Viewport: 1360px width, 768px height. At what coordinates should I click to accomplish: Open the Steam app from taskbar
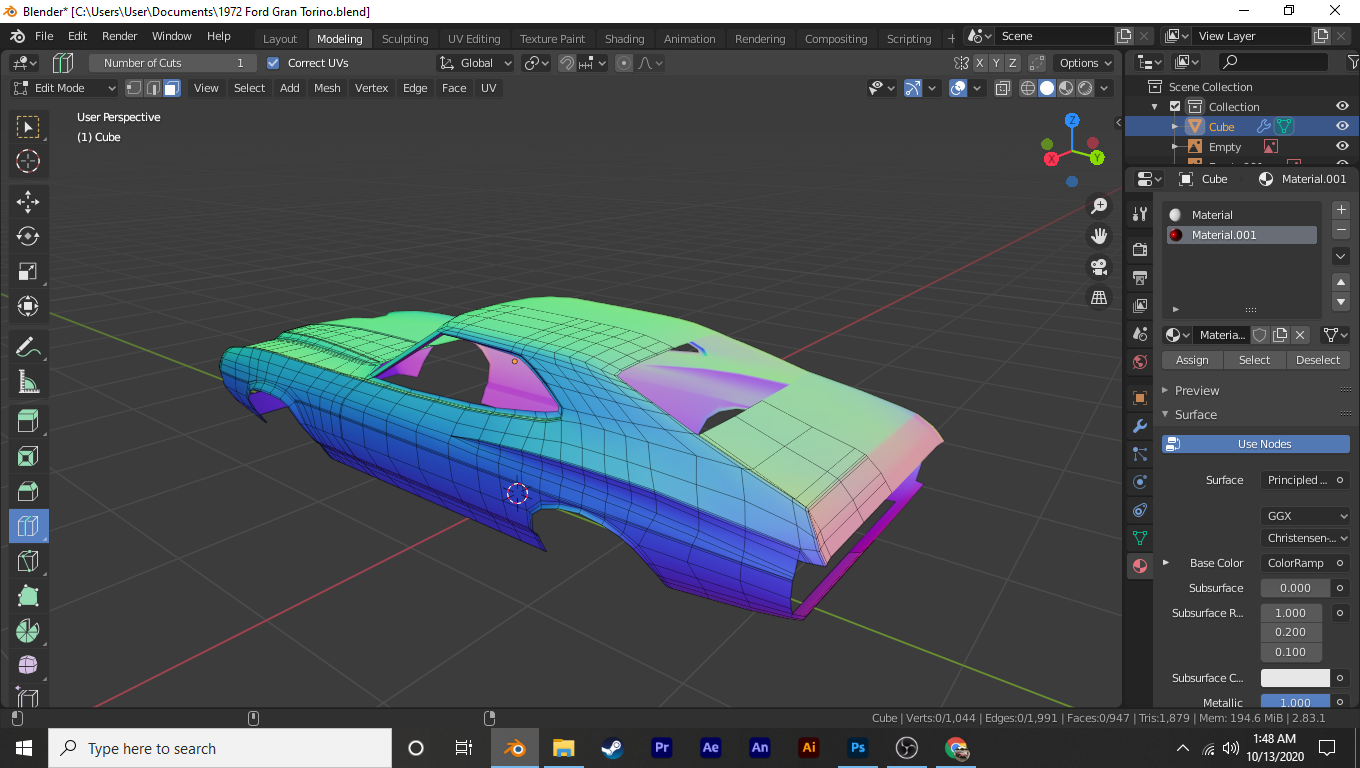click(x=612, y=748)
